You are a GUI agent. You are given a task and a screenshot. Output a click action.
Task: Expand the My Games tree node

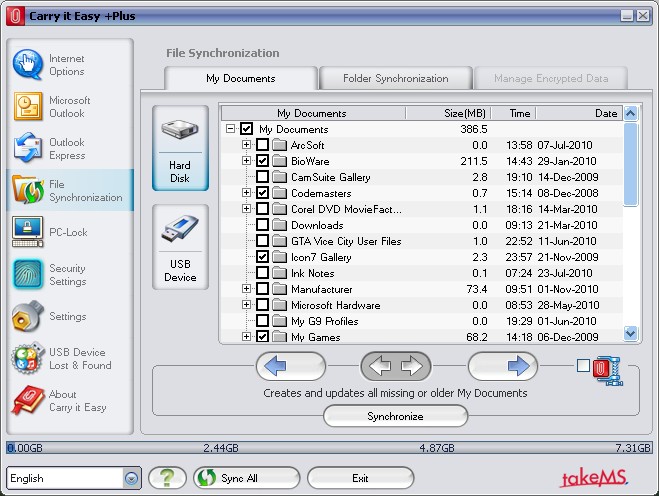coord(246,337)
